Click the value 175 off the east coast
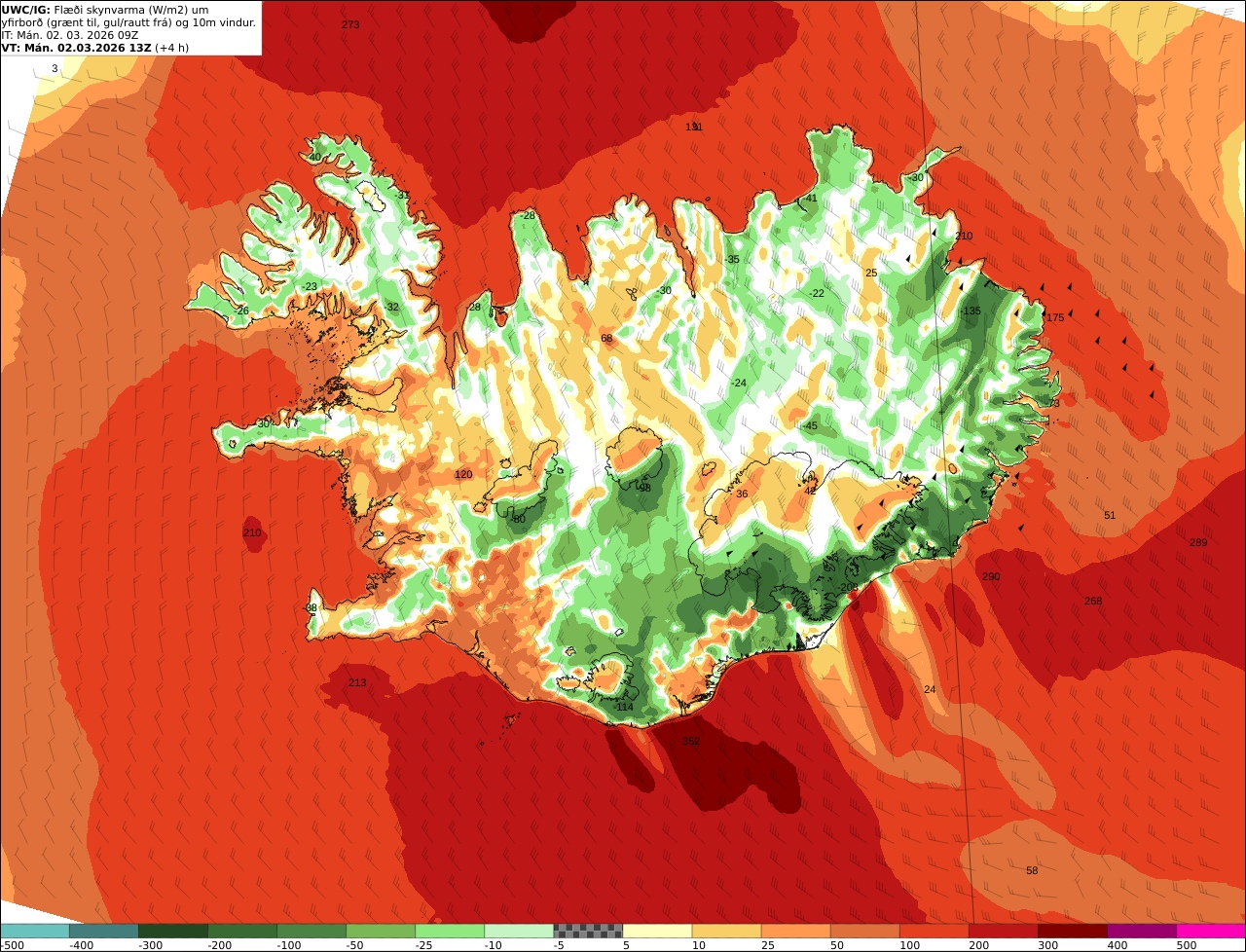1246x952 pixels. pos(1055,318)
